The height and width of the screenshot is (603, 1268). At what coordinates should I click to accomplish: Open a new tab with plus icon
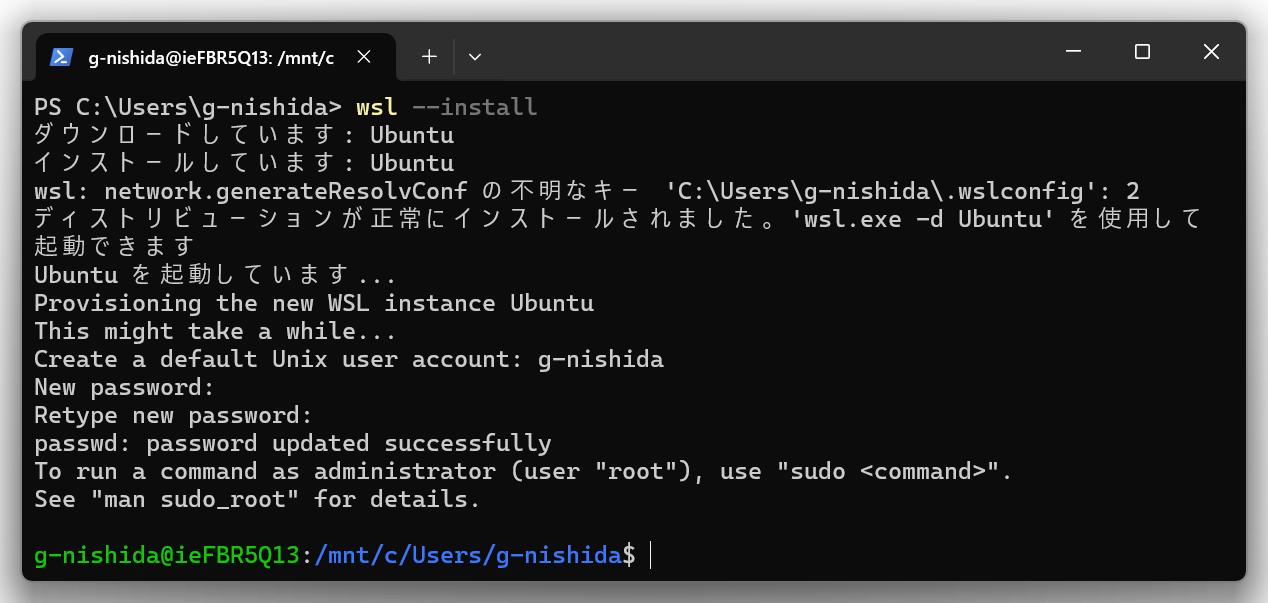pos(429,57)
